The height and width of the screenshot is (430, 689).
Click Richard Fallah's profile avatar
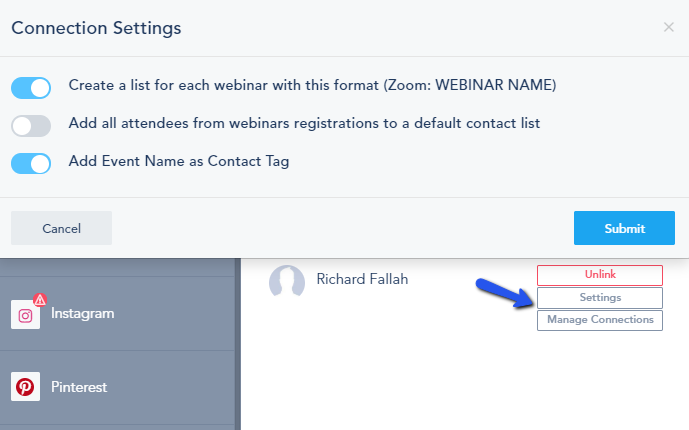[x=287, y=282]
